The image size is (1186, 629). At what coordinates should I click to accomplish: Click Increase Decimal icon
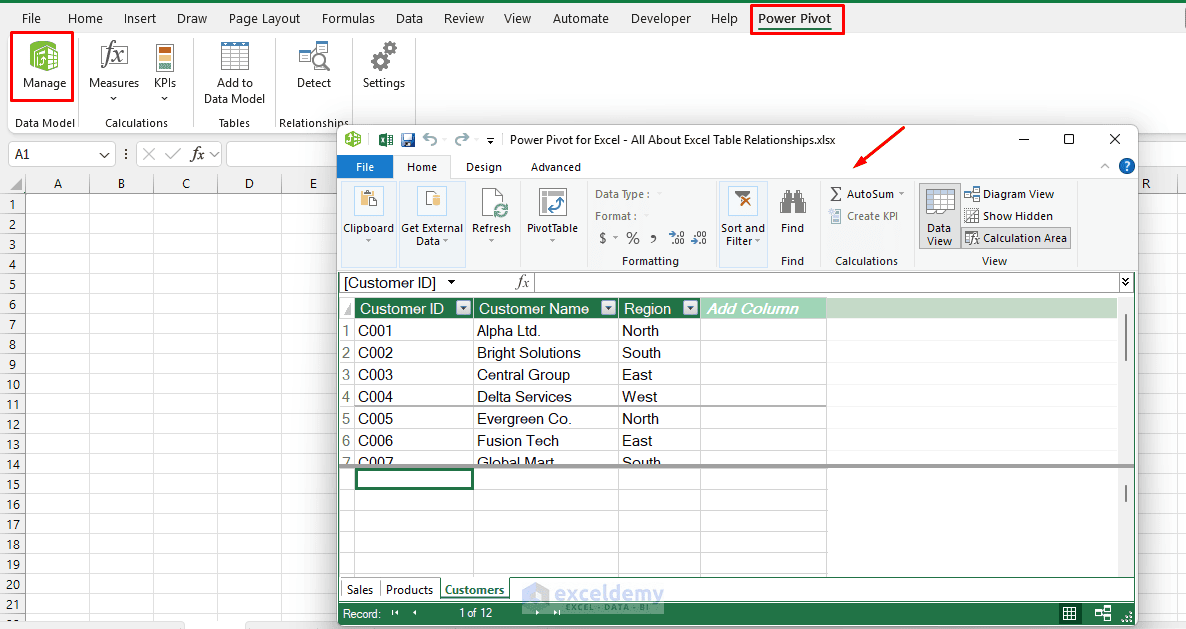[677, 238]
